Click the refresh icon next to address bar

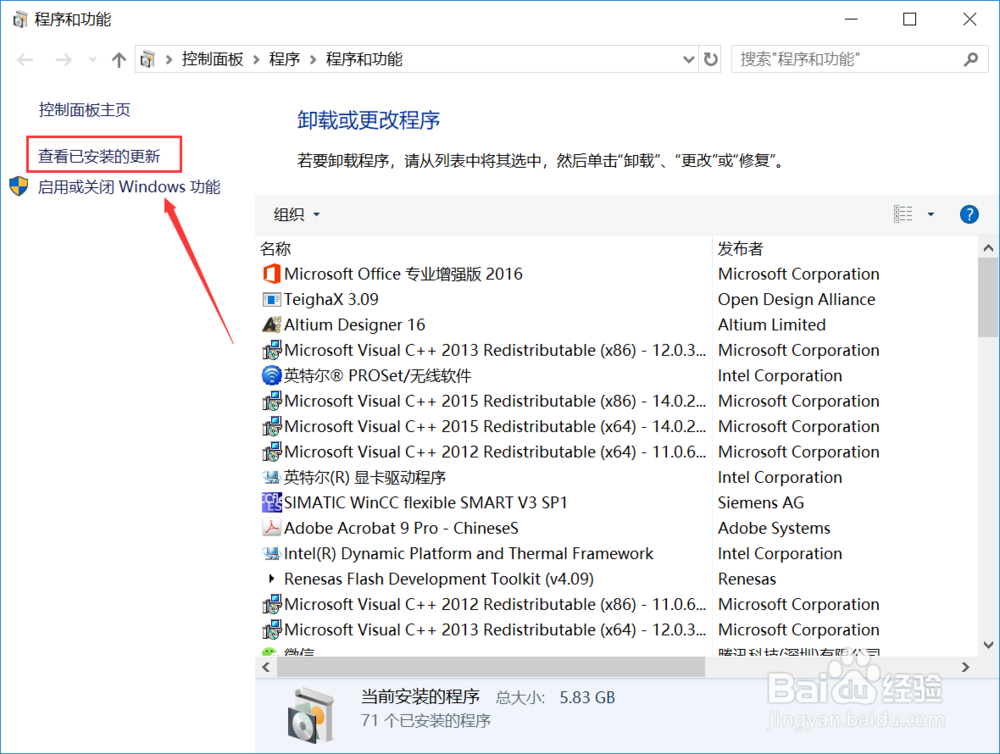[711, 59]
